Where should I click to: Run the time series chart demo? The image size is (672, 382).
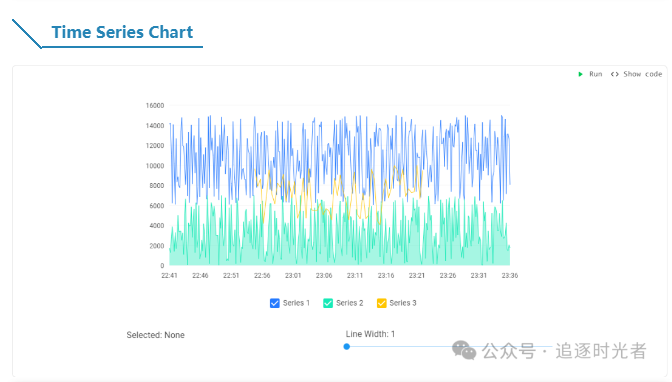point(590,74)
